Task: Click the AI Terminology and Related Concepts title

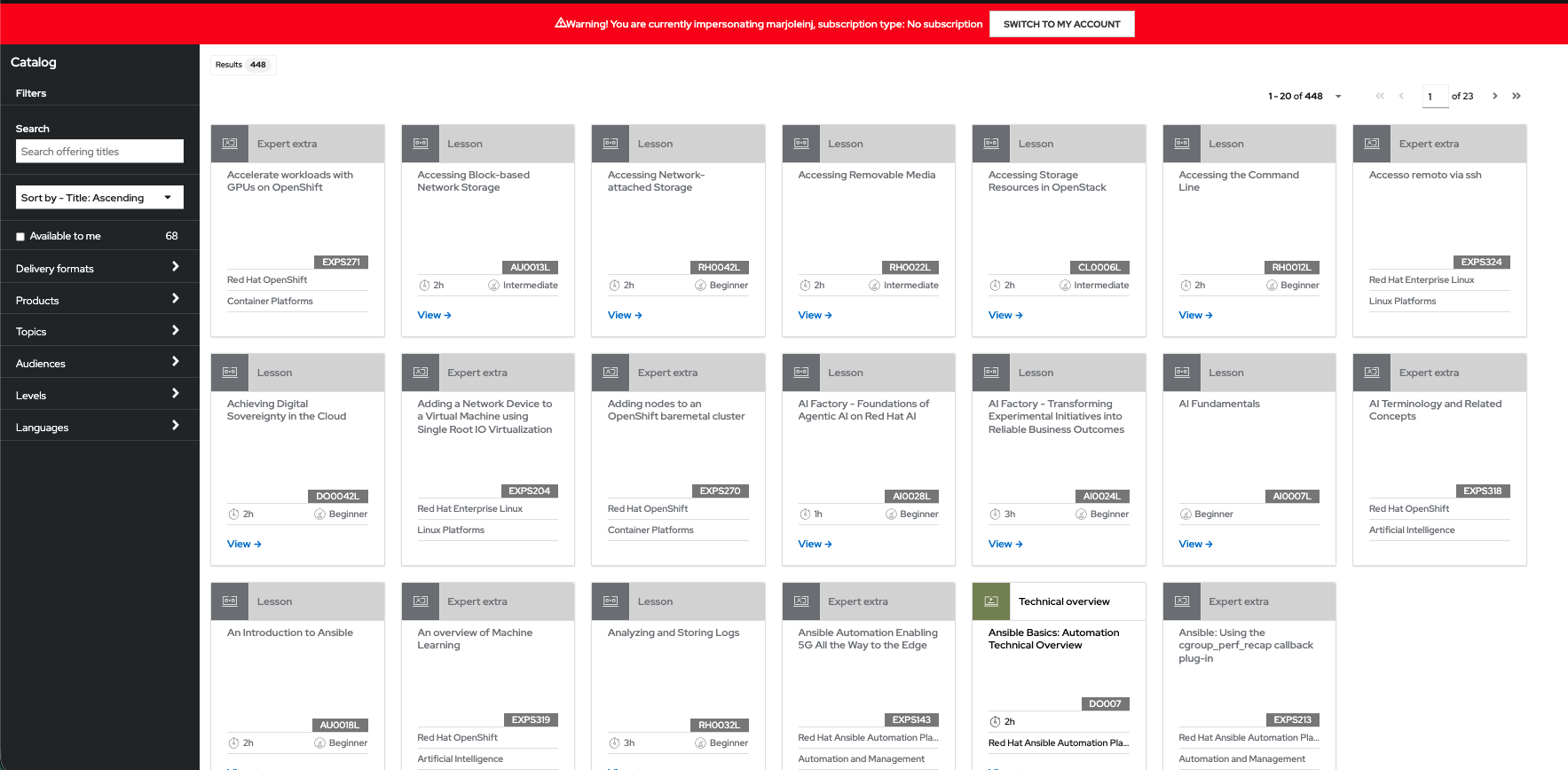Action: point(1435,410)
